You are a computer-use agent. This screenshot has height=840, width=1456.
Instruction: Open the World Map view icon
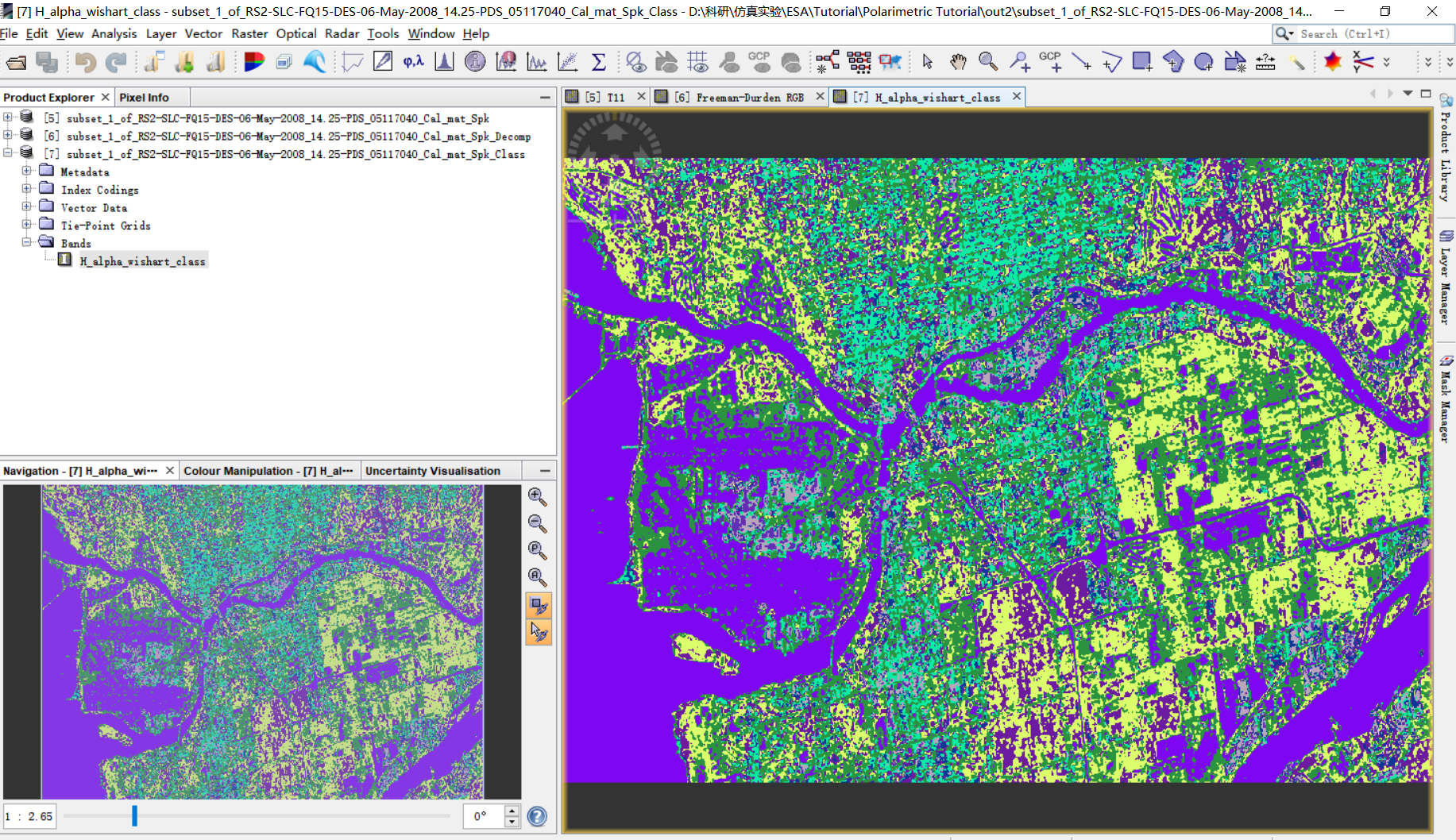coord(890,62)
